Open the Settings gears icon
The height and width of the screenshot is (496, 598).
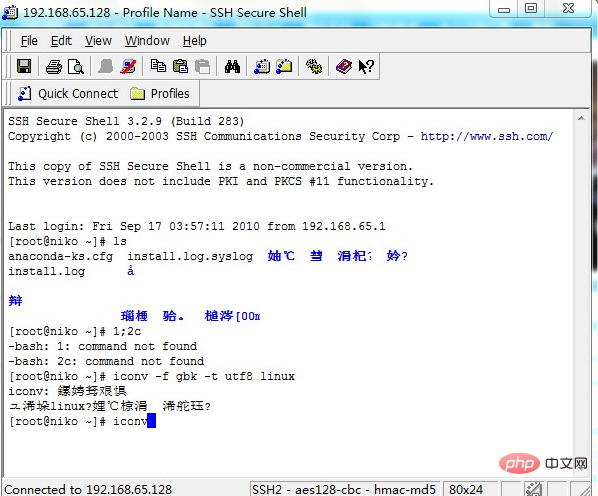click(314, 67)
